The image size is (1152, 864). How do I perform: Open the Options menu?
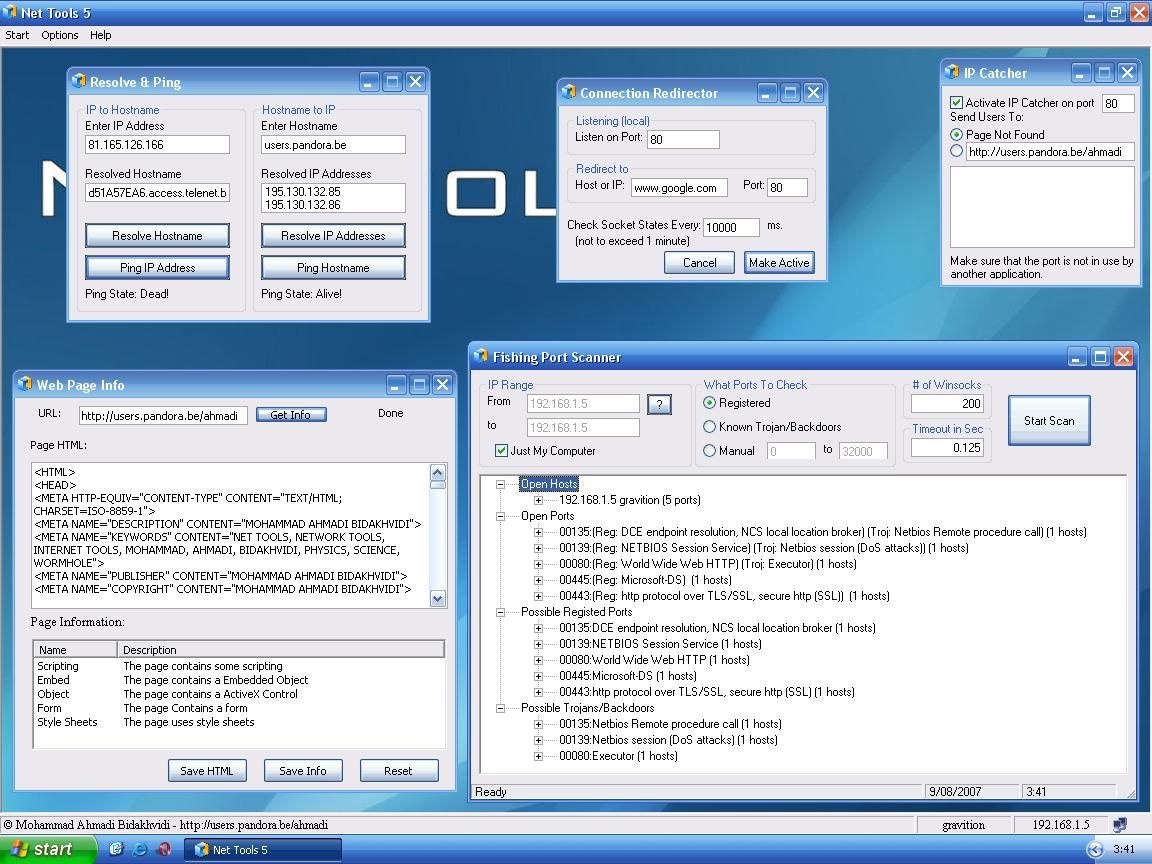click(x=60, y=35)
